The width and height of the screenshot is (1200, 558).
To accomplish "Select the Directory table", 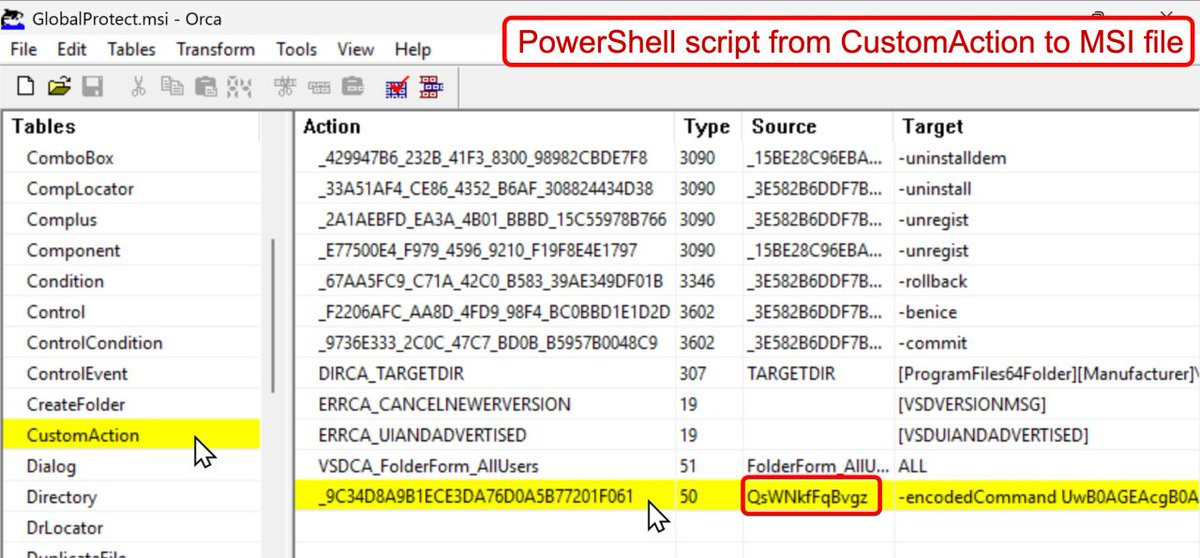I will click(61, 497).
